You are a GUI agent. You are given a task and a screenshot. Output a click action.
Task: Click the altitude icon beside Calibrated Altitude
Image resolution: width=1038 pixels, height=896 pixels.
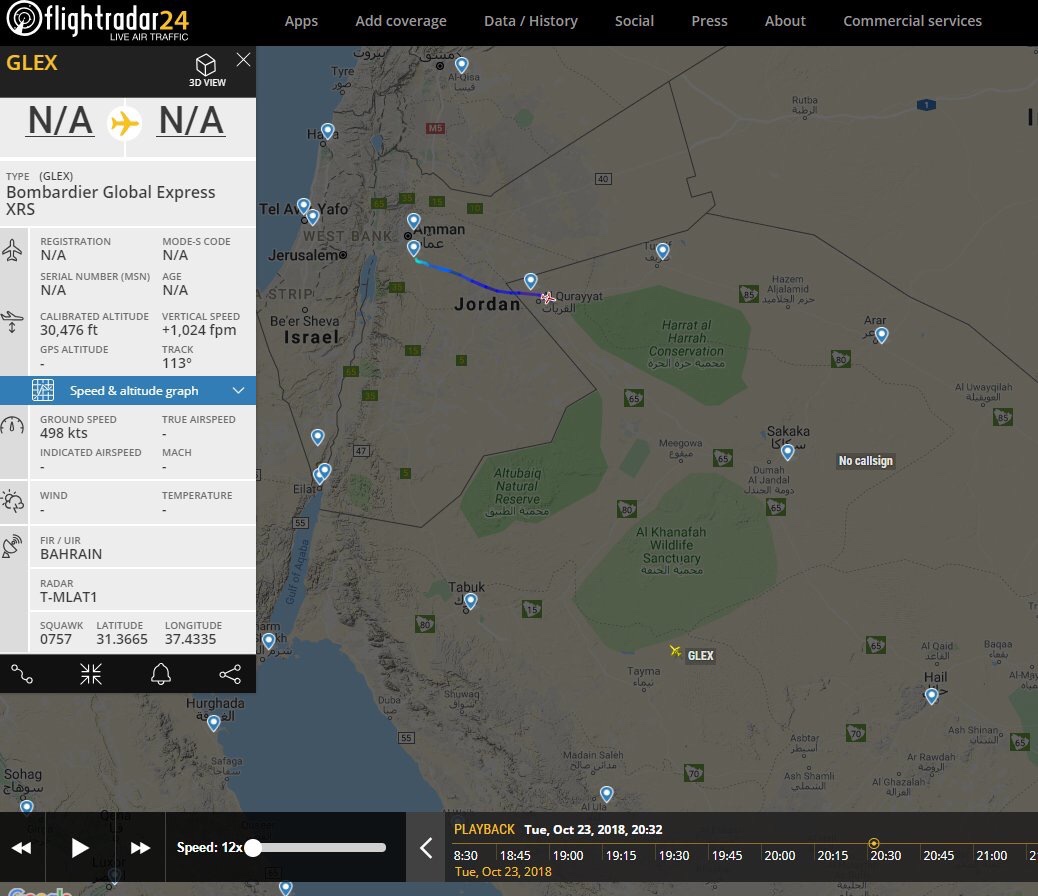point(12,323)
